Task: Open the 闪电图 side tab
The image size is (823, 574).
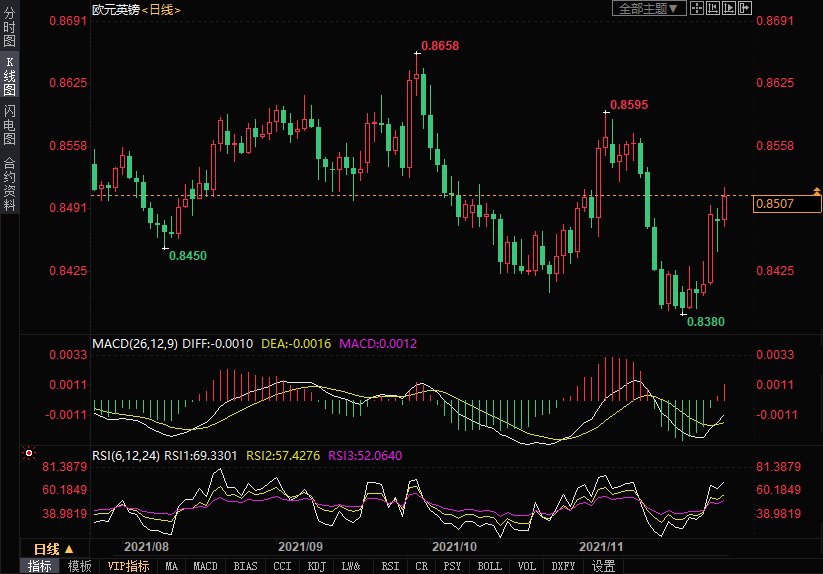Action: [x=9, y=125]
